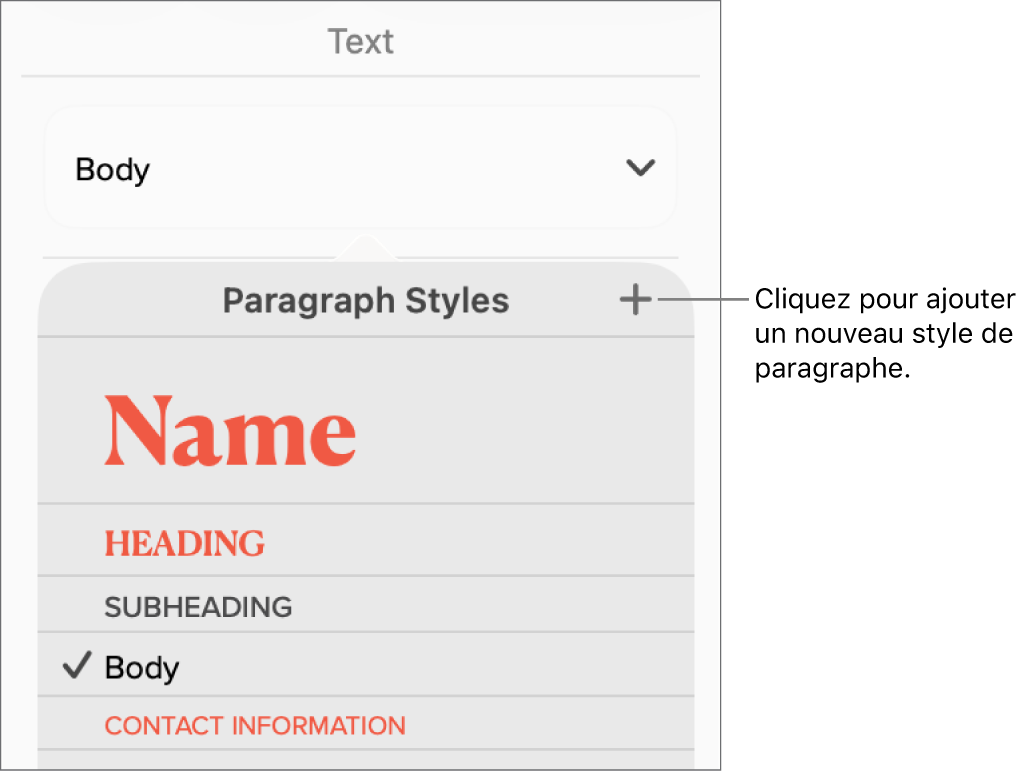This screenshot has width=1031, height=772.
Task: Toggle the checkmark selection on Body
Action: (x=76, y=666)
